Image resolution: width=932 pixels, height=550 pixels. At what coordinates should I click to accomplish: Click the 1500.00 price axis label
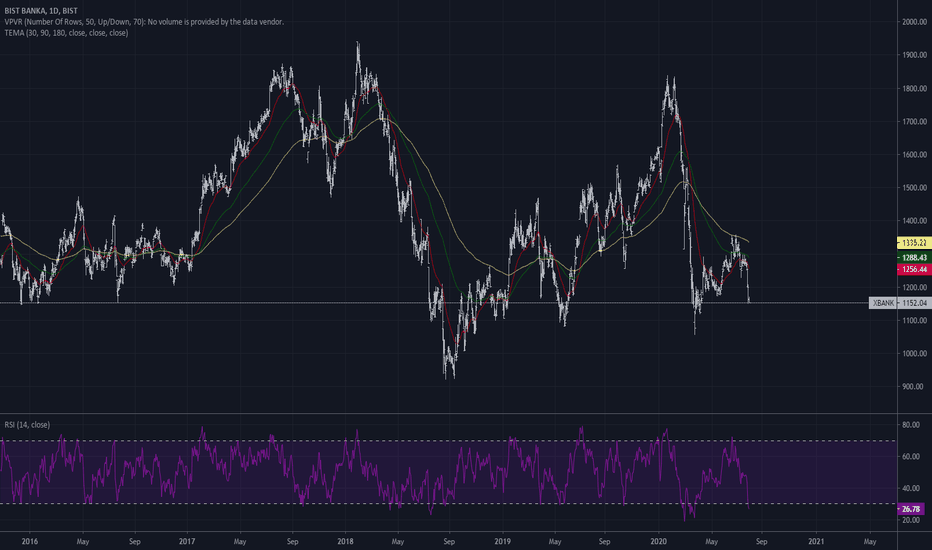pyautogui.click(x=914, y=187)
